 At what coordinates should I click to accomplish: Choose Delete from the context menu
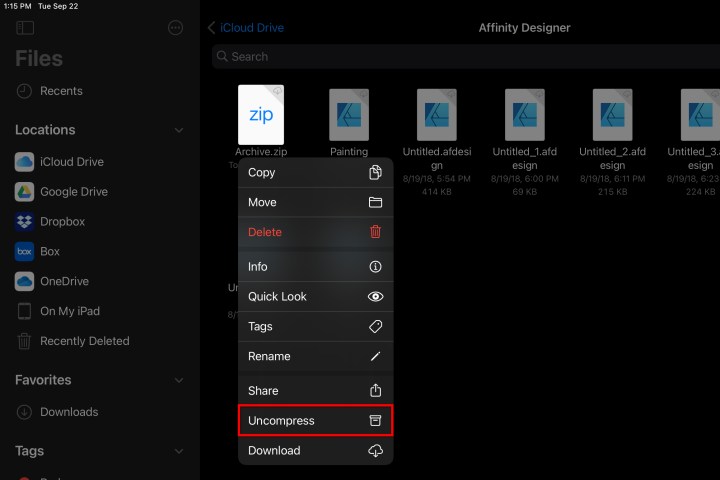[315, 232]
